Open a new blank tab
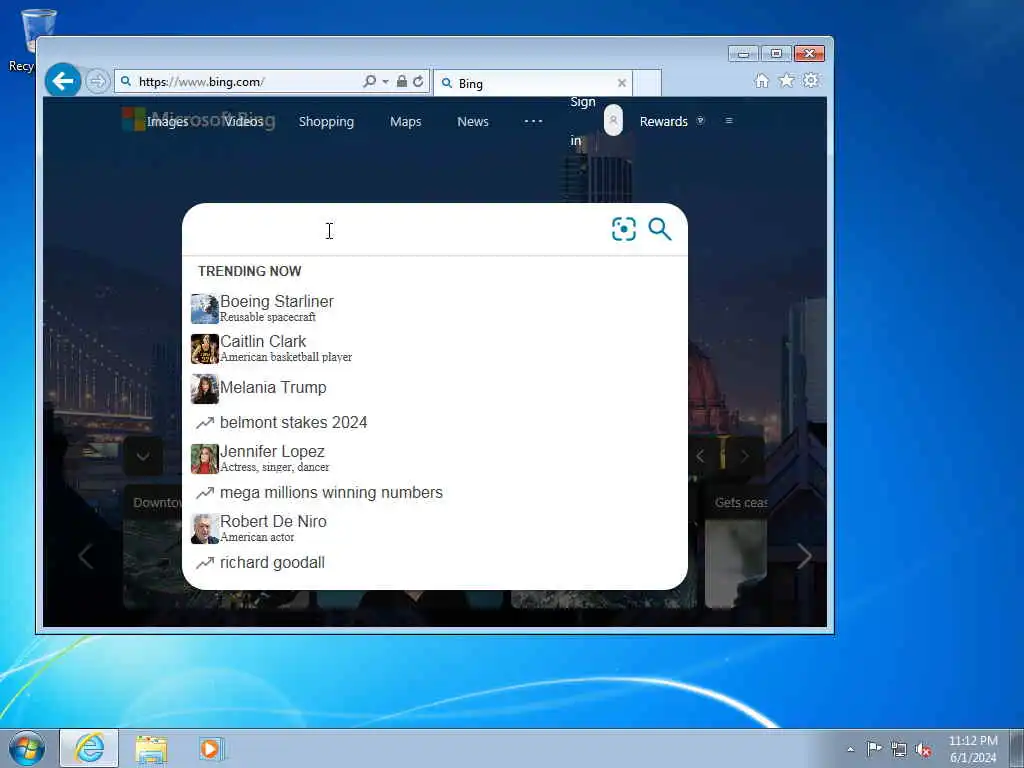Viewport: 1024px width, 768px height. click(647, 83)
